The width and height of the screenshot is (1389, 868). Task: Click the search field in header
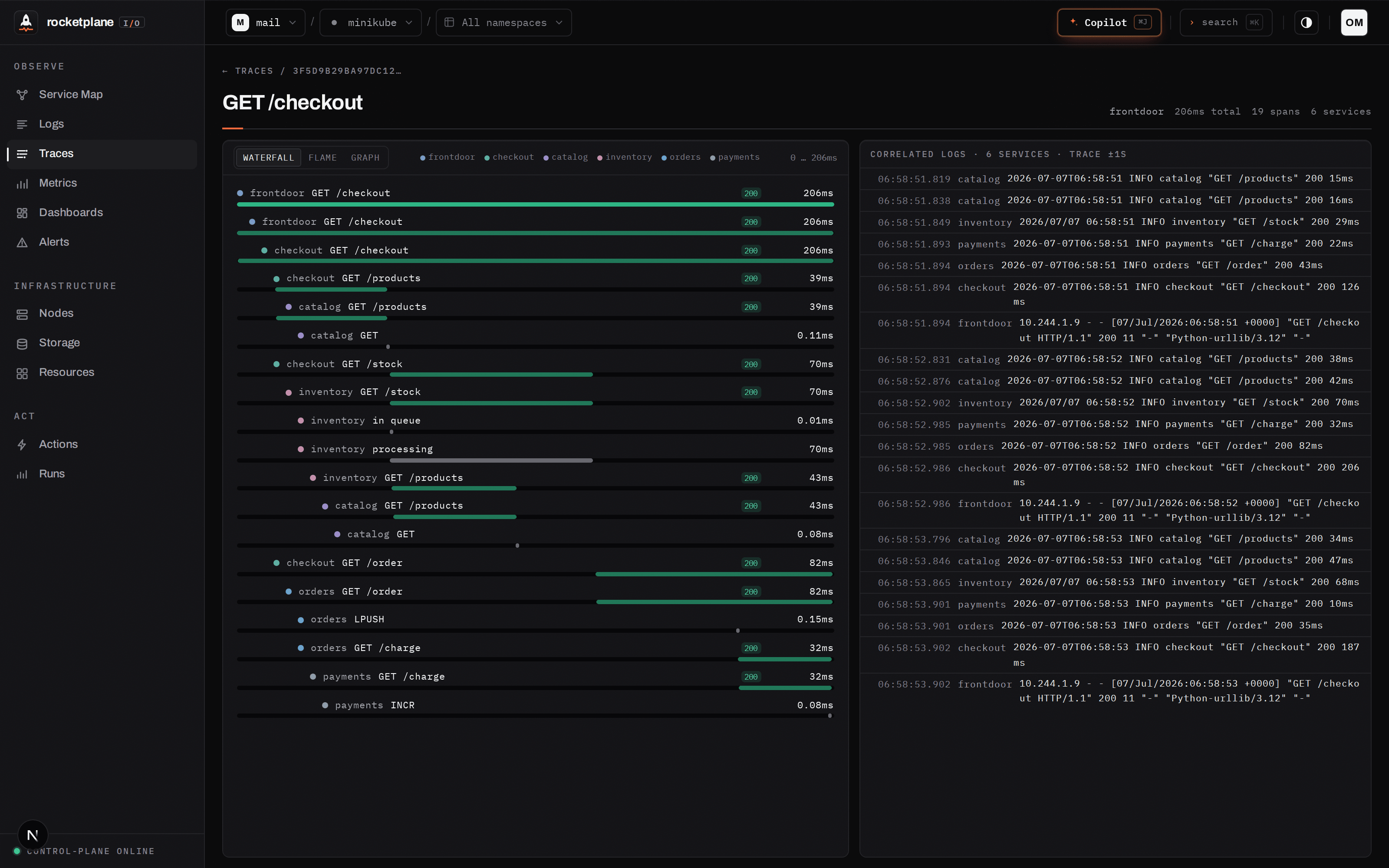[x=1226, y=23]
